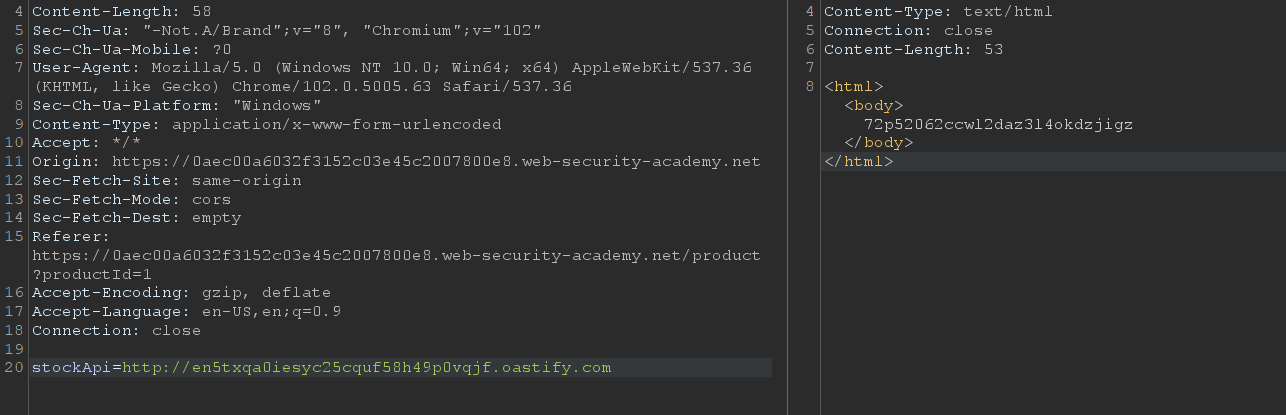The height and width of the screenshot is (415, 1286).
Task: Click the stockApi parameter name
Action: 71,368
